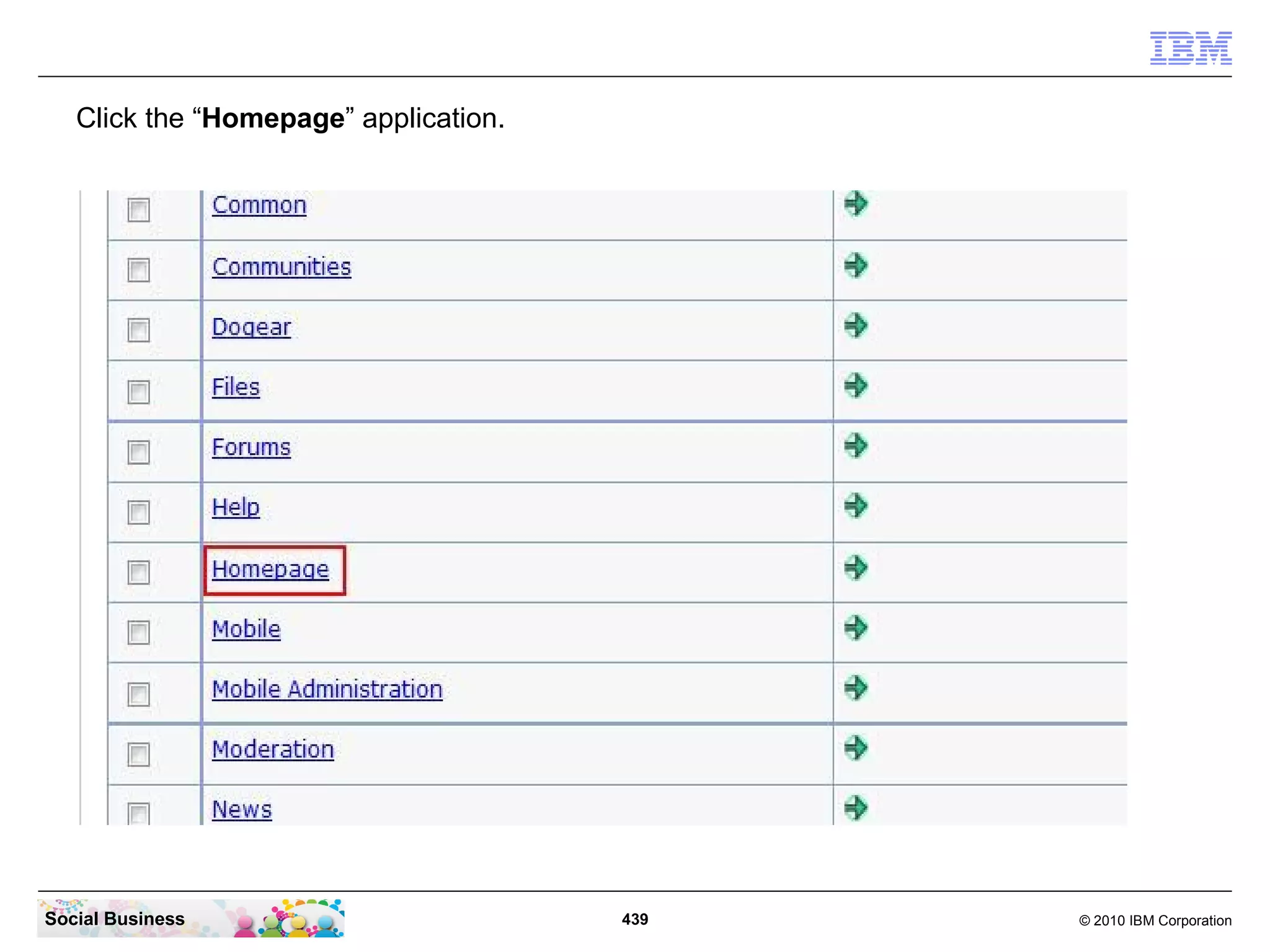Tick the checkbox for Common

point(138,209)
